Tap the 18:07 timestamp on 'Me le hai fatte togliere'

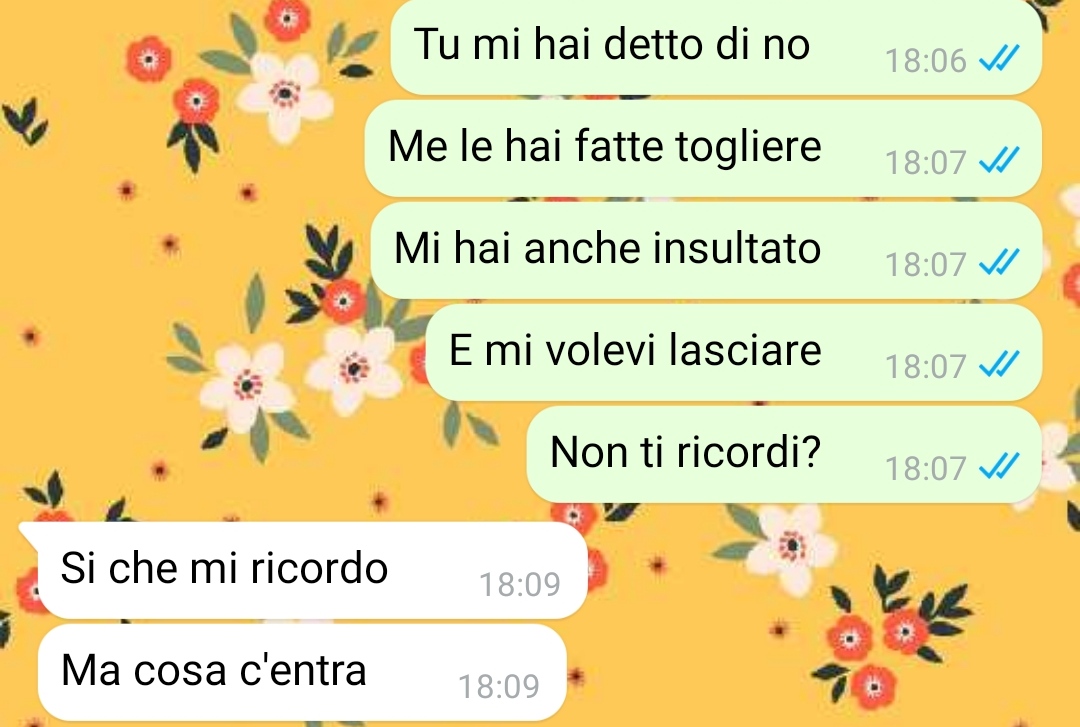926,163
